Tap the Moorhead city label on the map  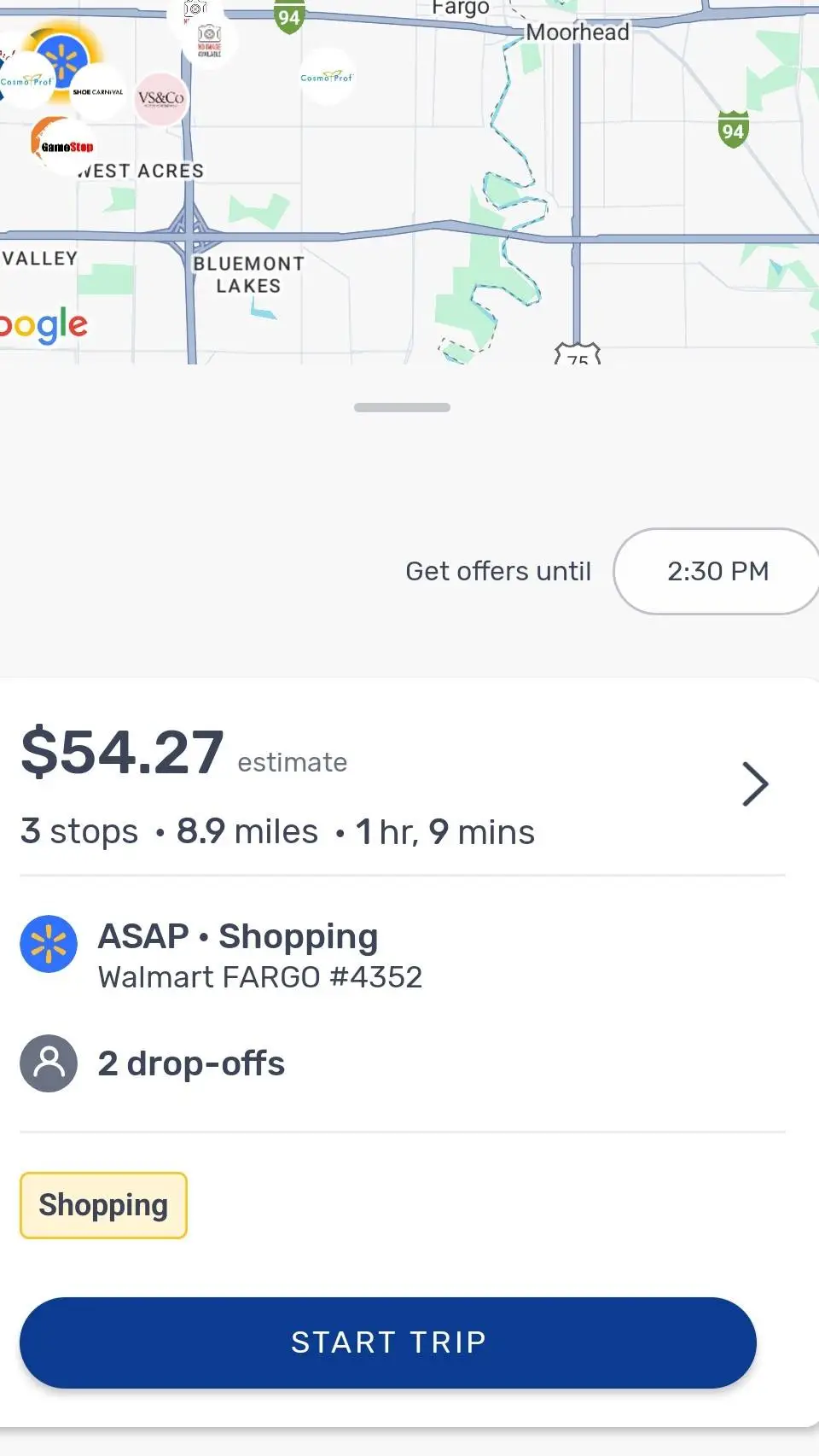coord(578,32)
